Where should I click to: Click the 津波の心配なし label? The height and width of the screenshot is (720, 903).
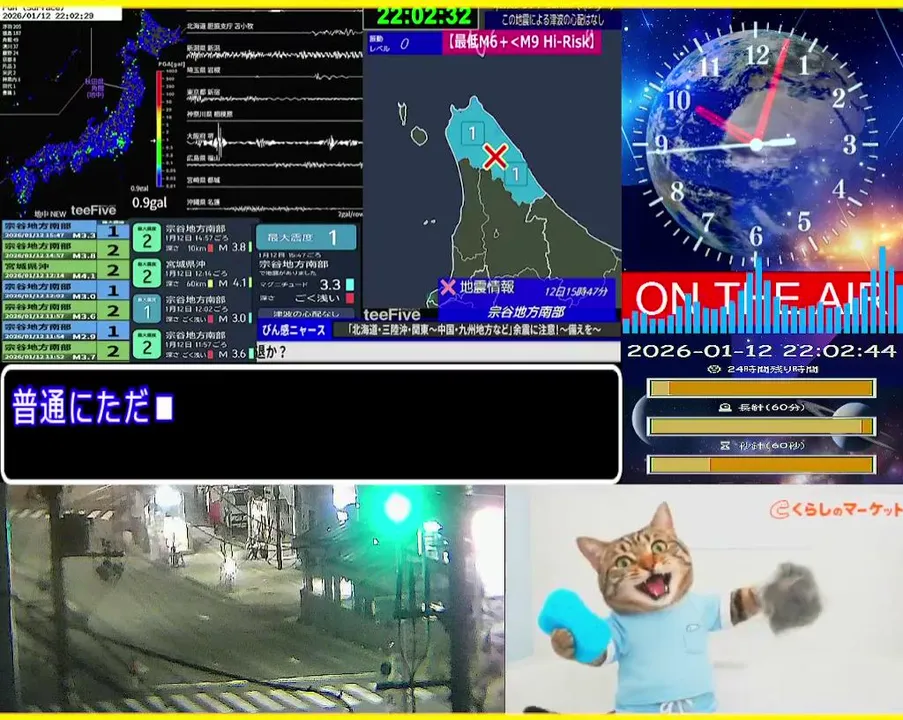point(306,314)
